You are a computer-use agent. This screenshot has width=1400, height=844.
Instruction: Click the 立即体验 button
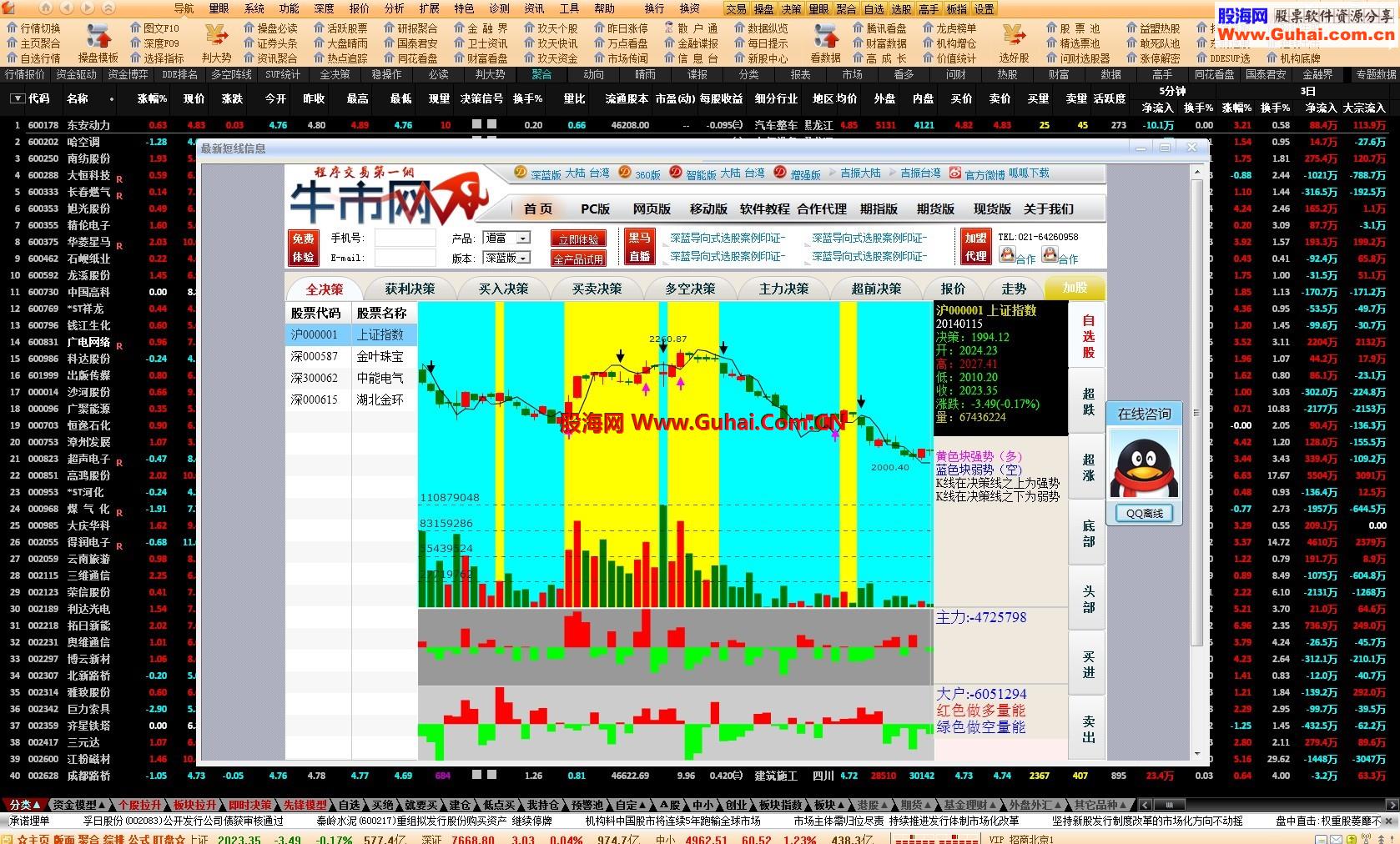point(578,239)
